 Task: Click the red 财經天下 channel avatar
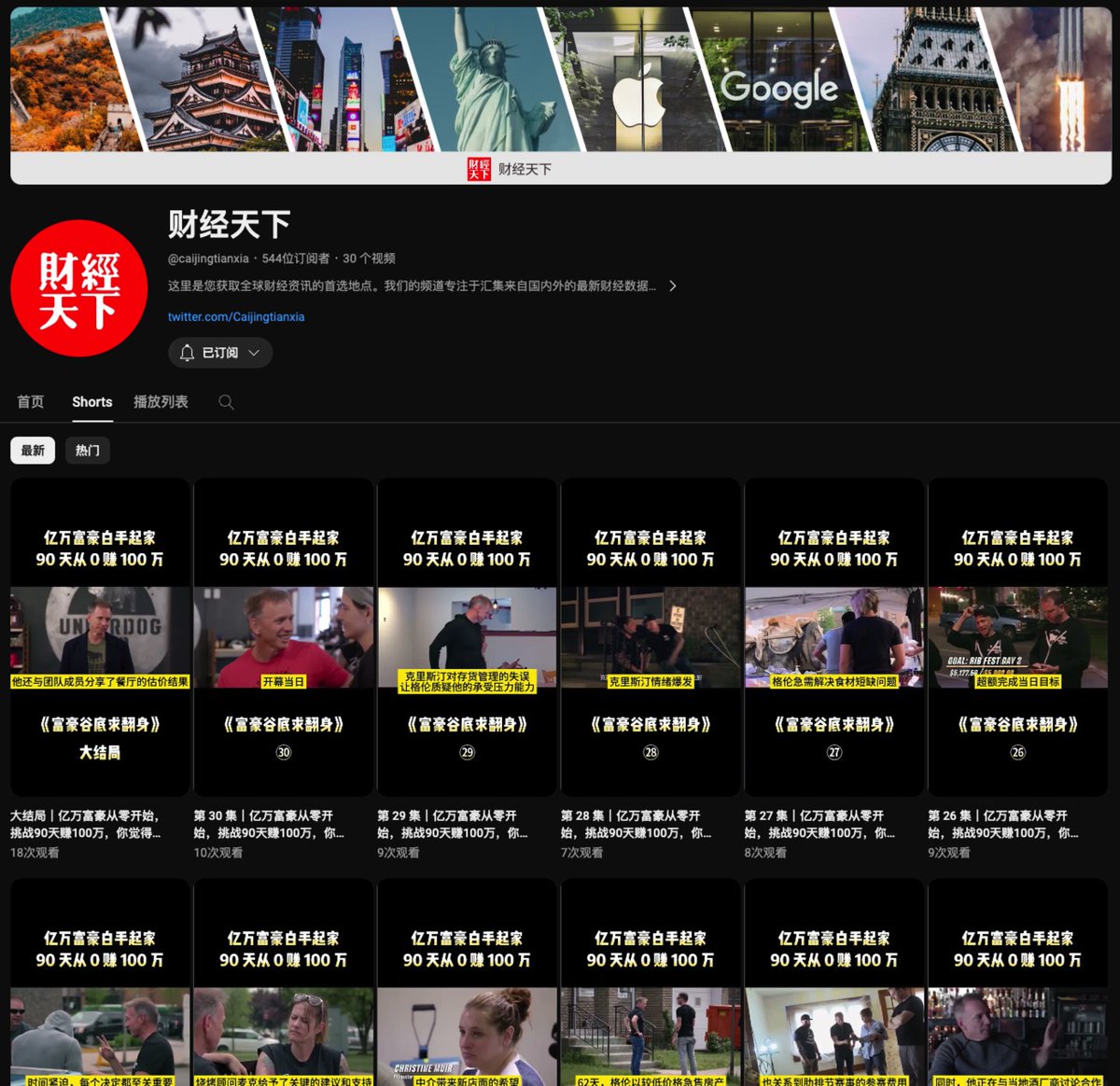pos(79,288)
